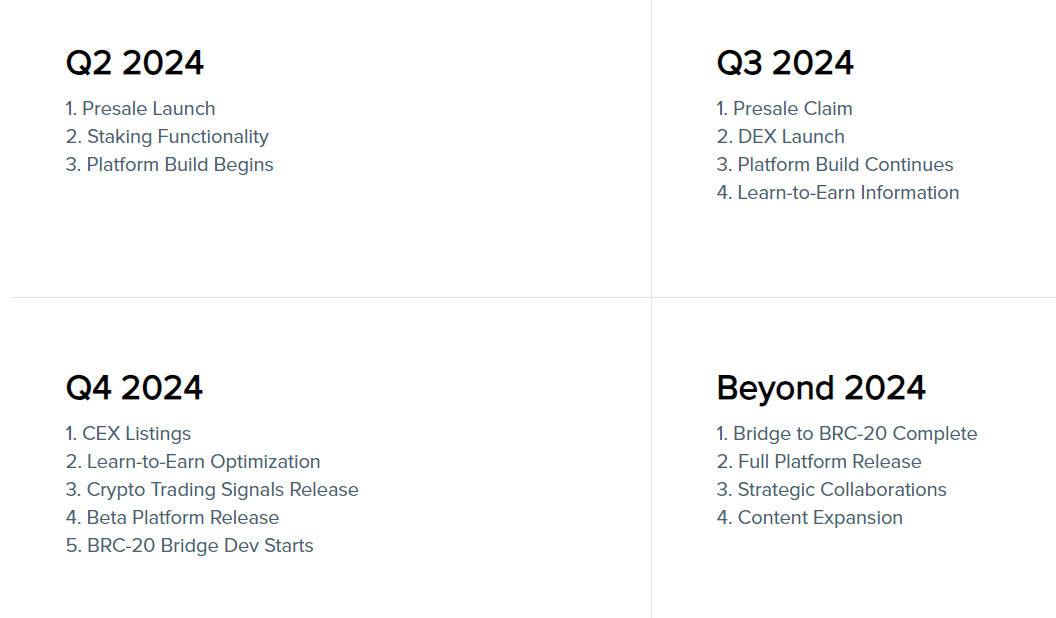The image size is (1056, 618).
Task: Click the Q2 2024 heading
Action: point(135,63)
